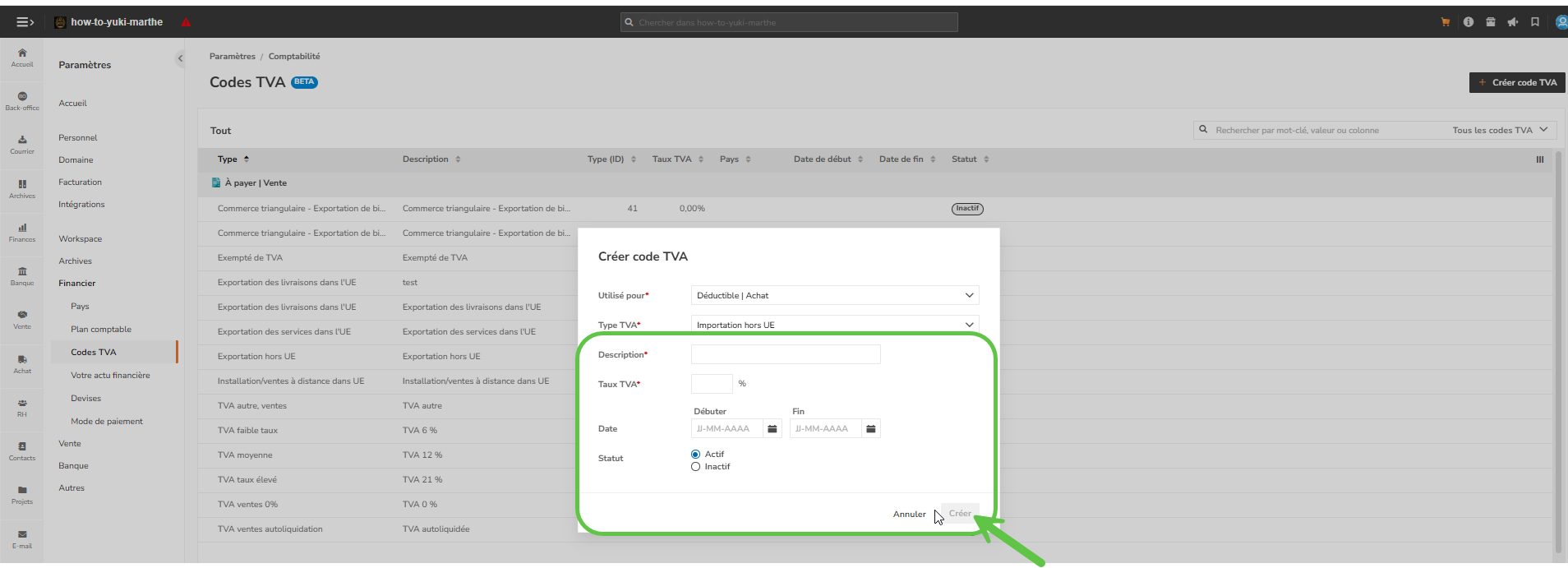Image resolution: width=1568 pixels, height=568 pixels.
Task: Click the Débuter date input
Action: point(727,428)
